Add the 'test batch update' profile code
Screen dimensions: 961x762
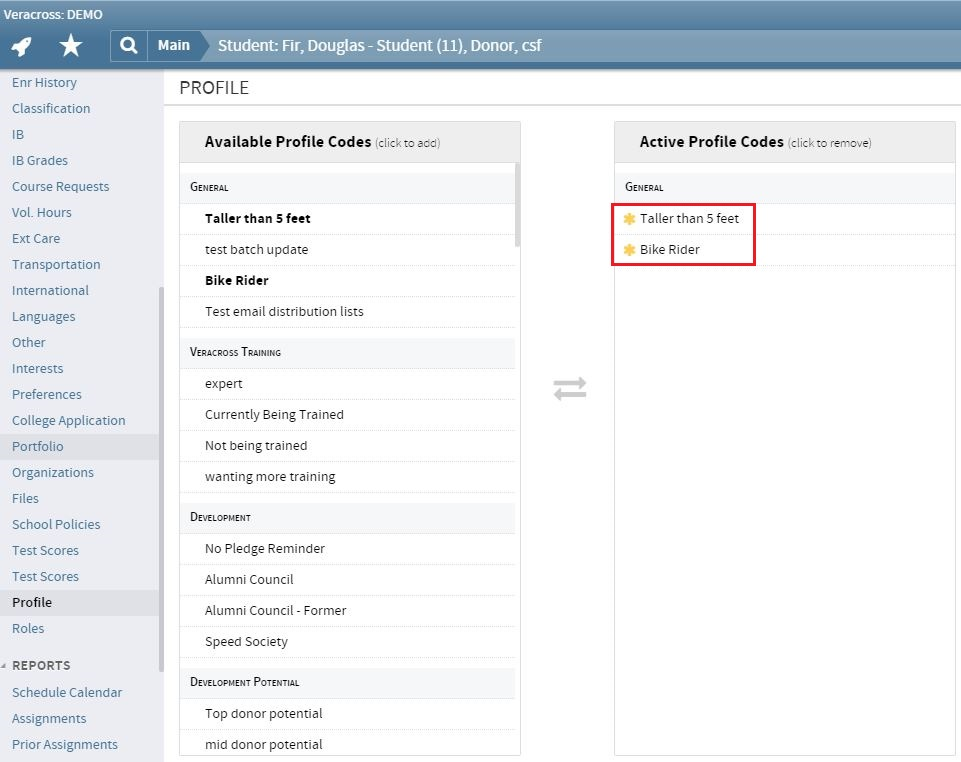coord(256,250)
